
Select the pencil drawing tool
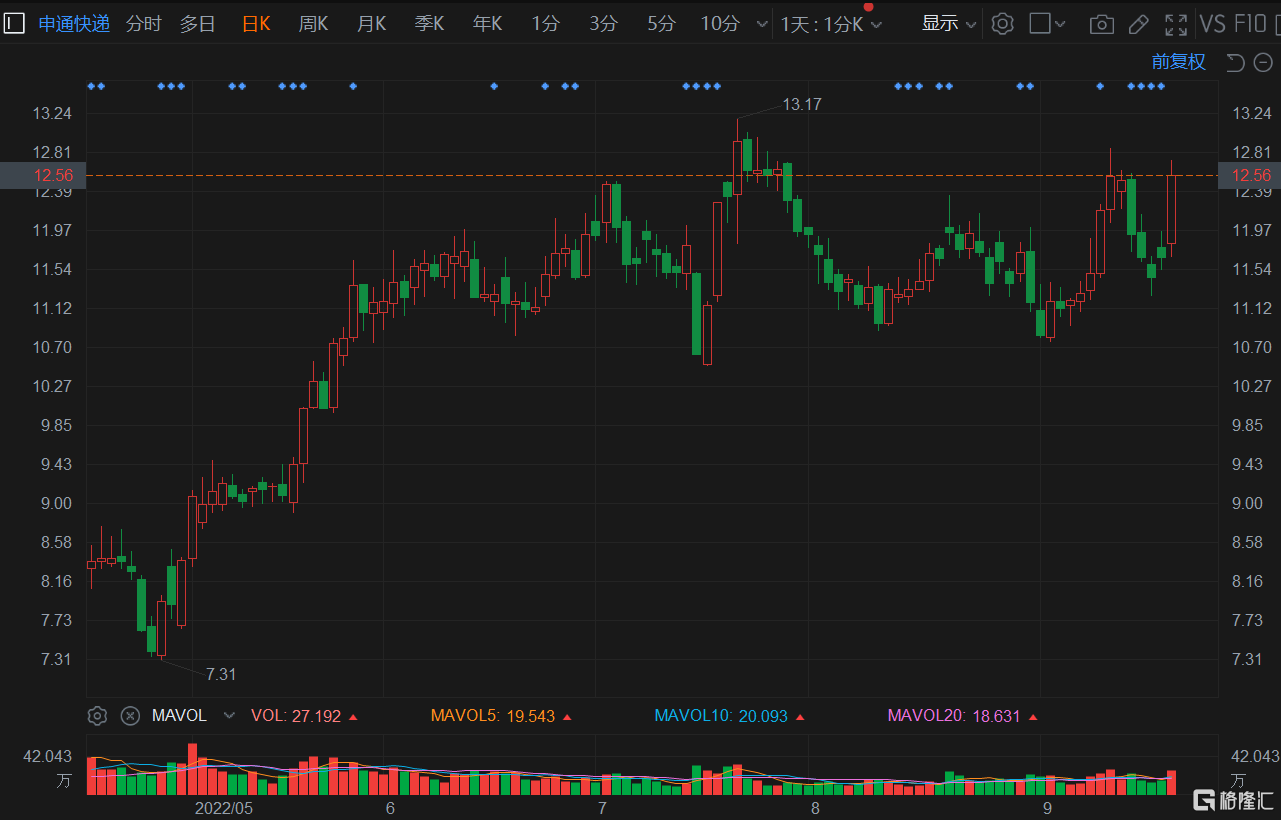point(1139,24)
